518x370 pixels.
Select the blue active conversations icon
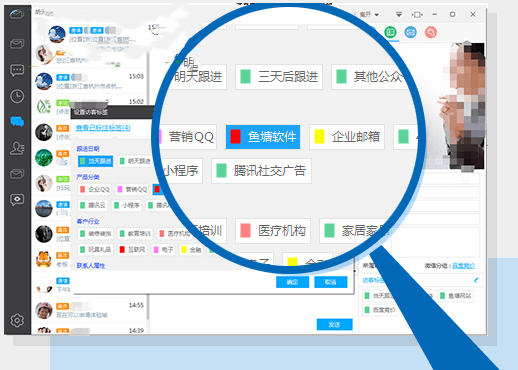(17, 122)
